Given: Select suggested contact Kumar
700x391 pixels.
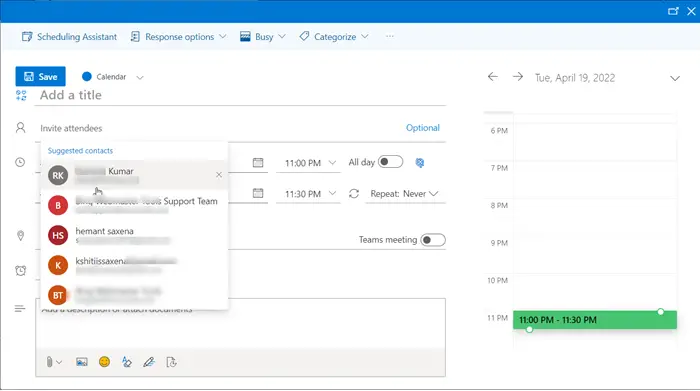Looking at the screenshot, I should pos(134,175).
